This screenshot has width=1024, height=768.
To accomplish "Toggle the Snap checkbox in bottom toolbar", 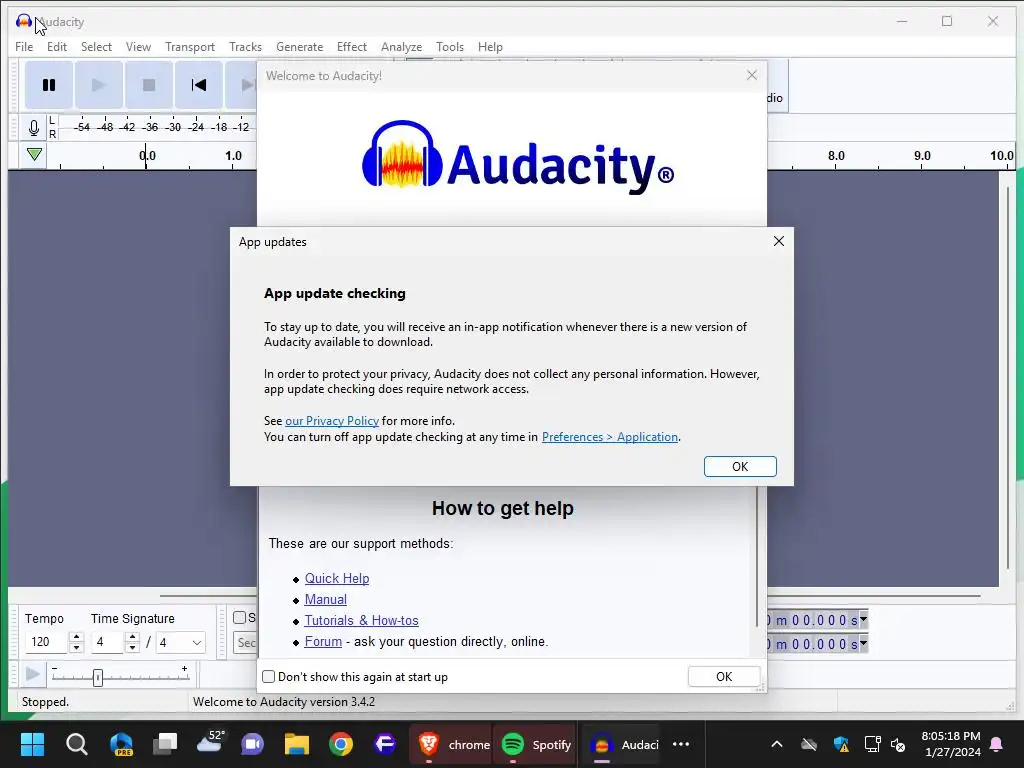I will click(x=240, y=618).
